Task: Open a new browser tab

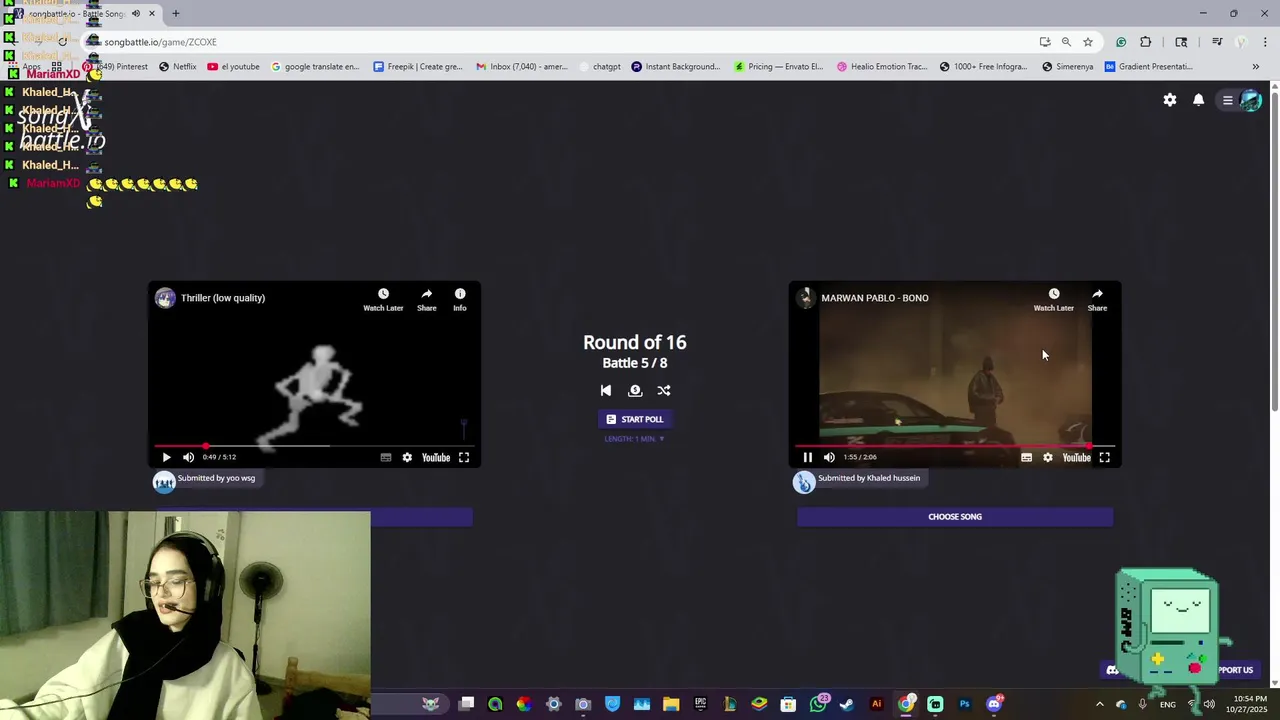Action: click(x=176, y=14)
